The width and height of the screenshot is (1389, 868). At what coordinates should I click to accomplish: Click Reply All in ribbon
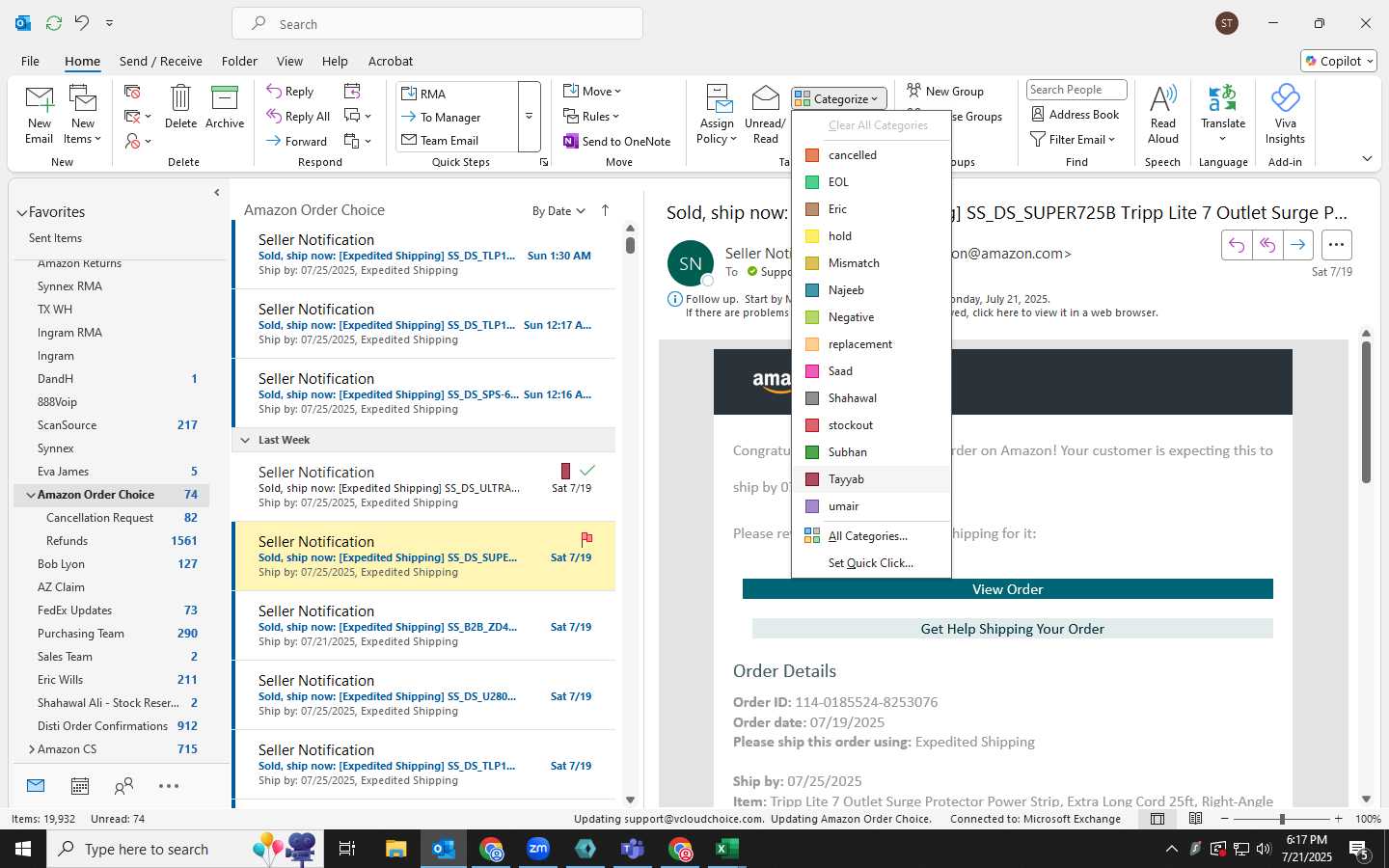coord(298,116)
